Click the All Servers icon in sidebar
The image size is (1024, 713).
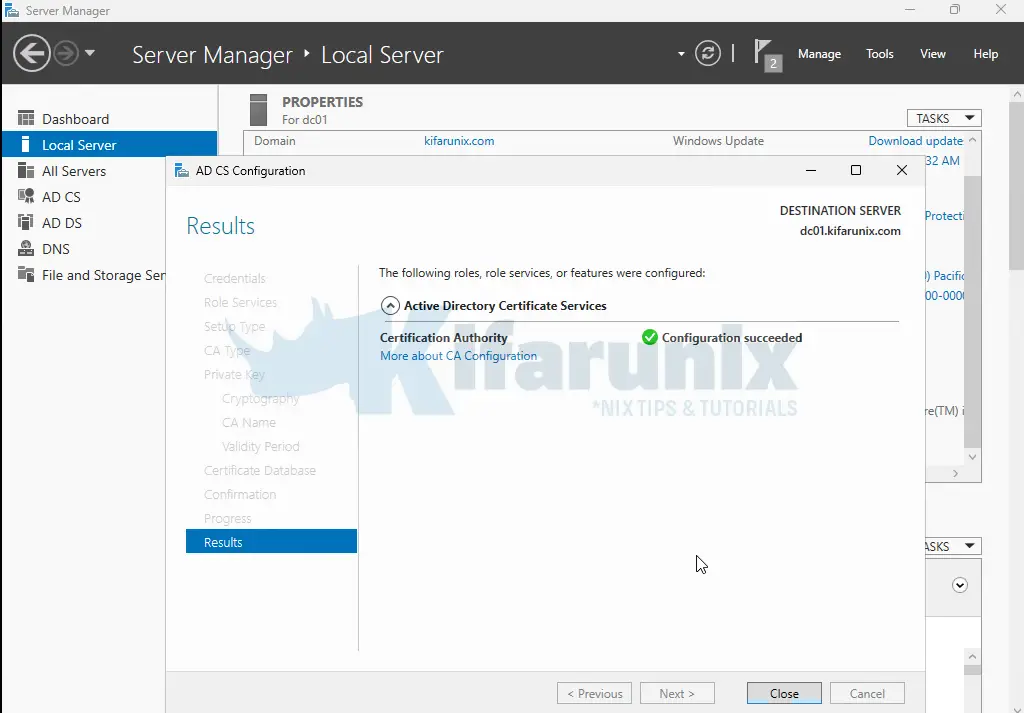tap(26, 170)
